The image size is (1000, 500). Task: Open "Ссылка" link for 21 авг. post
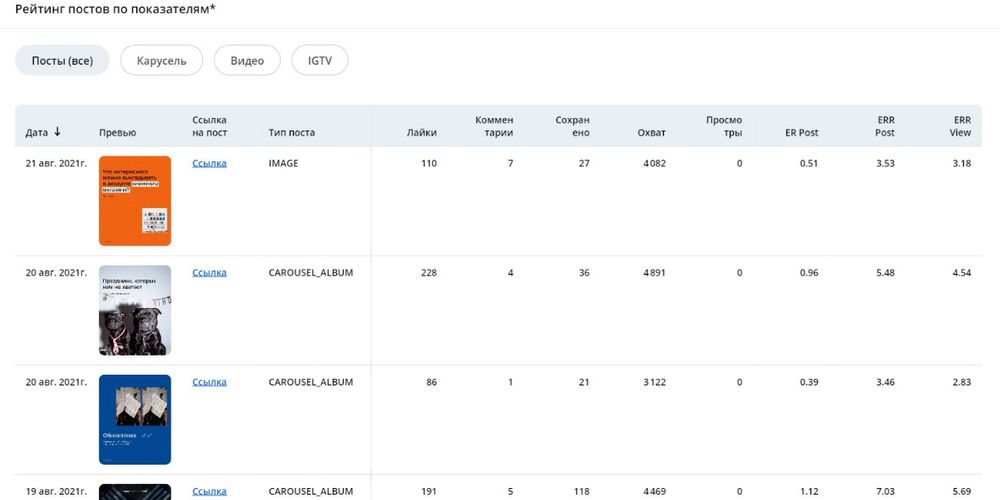tap(209, 163)
